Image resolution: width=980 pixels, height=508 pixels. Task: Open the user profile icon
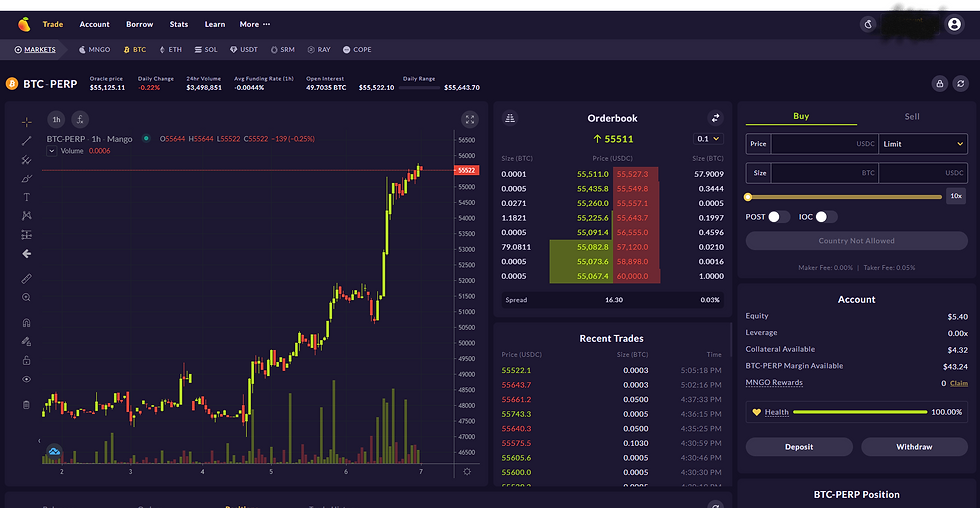(x=954, y=24)
